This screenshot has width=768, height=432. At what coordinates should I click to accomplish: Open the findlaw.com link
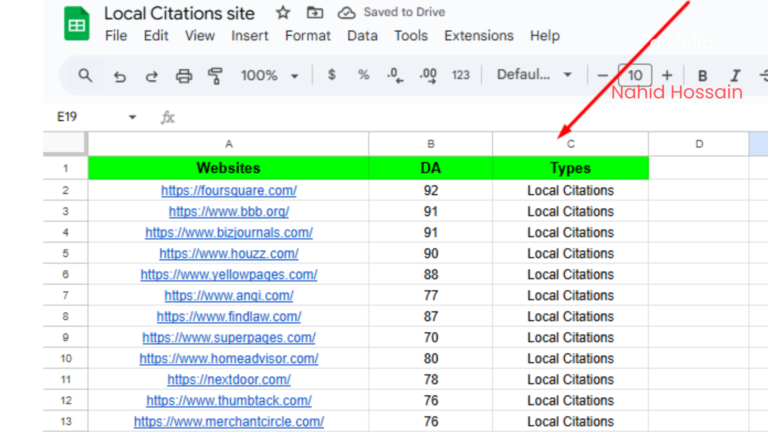(x=229, y=317)
